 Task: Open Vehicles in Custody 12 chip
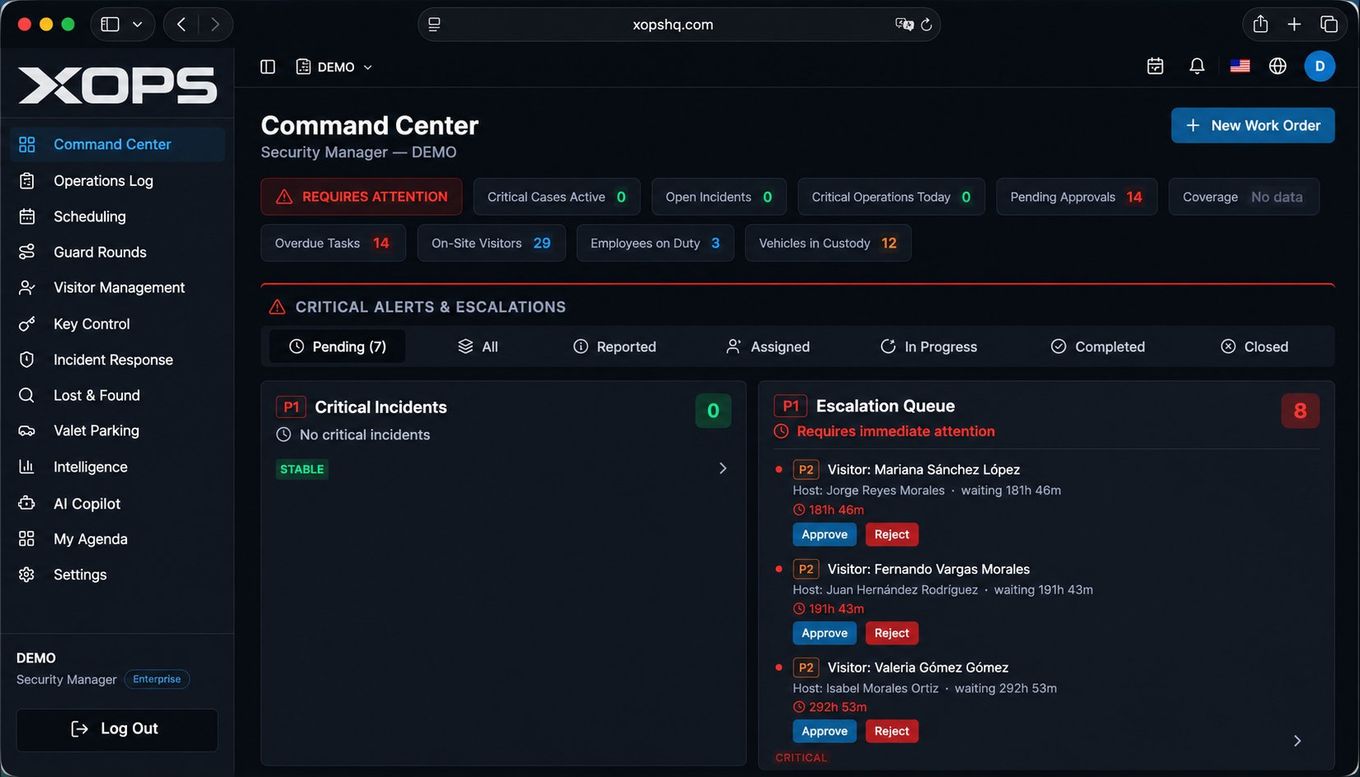(828, 243)
